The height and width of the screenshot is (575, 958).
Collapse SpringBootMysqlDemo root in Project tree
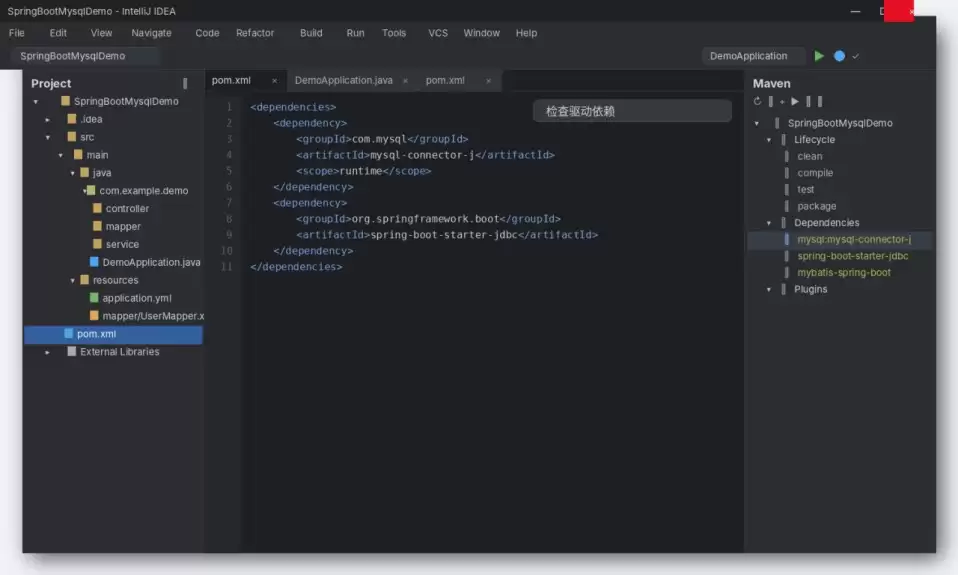point(35,101)
